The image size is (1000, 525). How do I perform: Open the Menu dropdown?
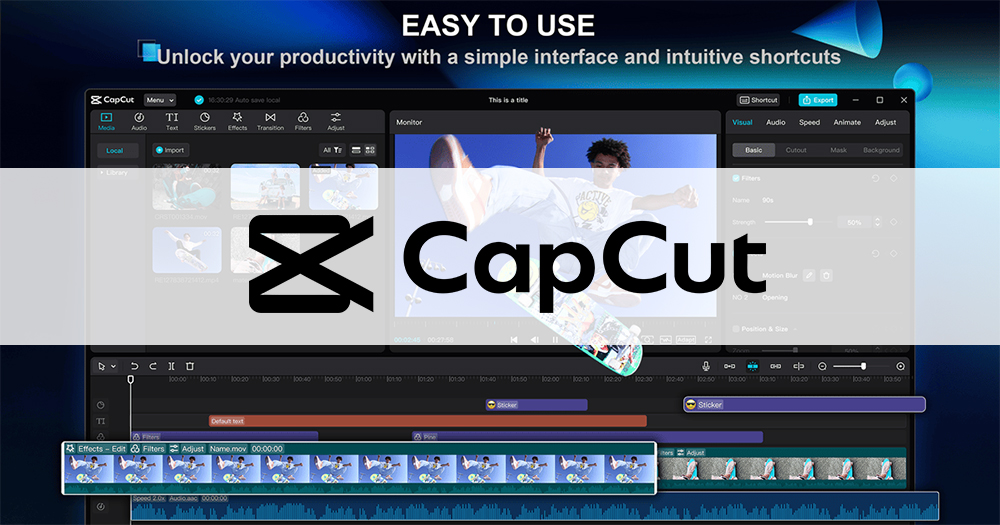[x=159, y=100]
